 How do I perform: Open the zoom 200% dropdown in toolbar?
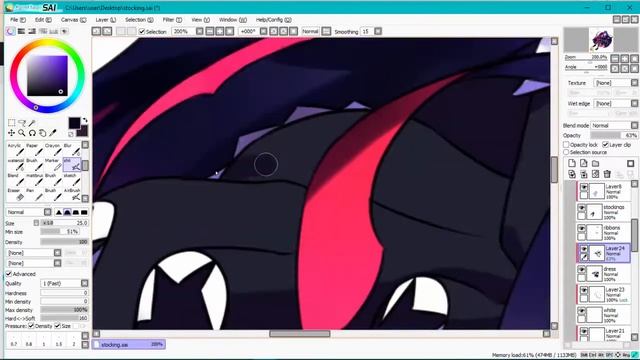200,31
